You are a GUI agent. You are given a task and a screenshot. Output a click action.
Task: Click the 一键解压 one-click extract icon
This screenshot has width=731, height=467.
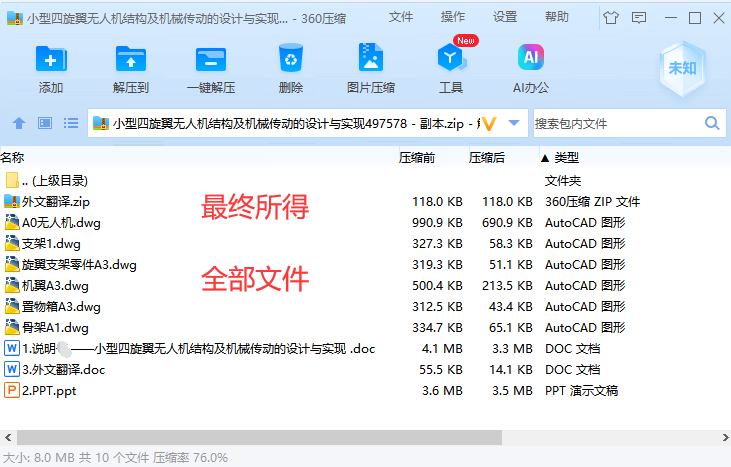(211, 59)
